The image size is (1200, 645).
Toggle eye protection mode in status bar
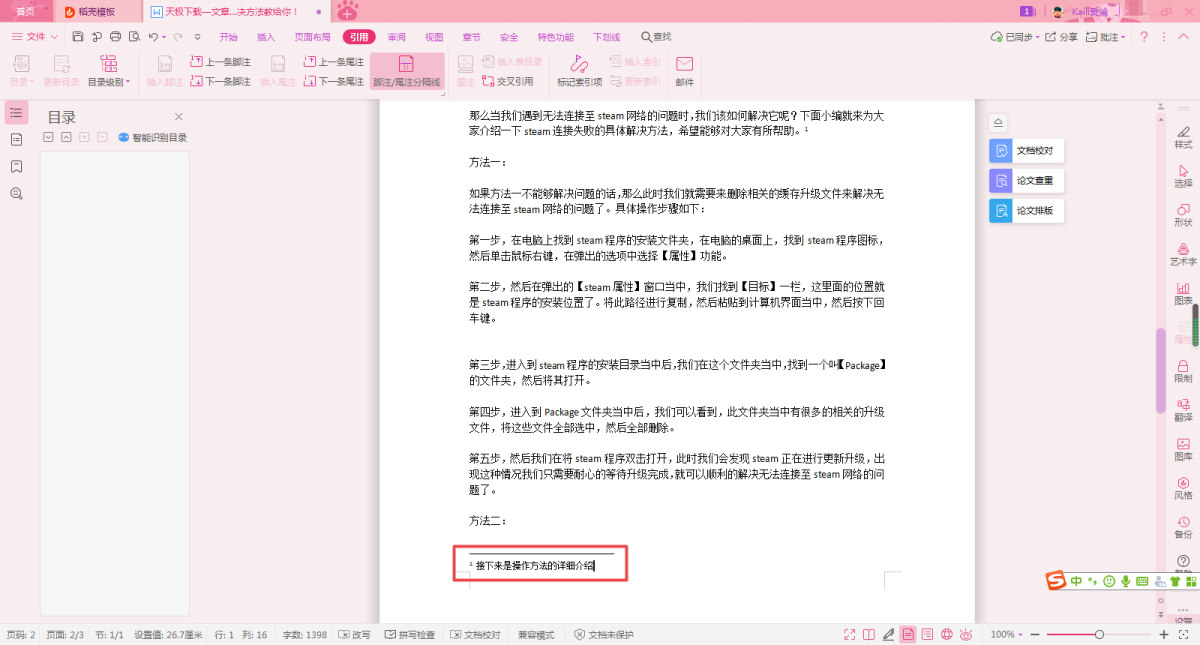[x=966, y=635]
